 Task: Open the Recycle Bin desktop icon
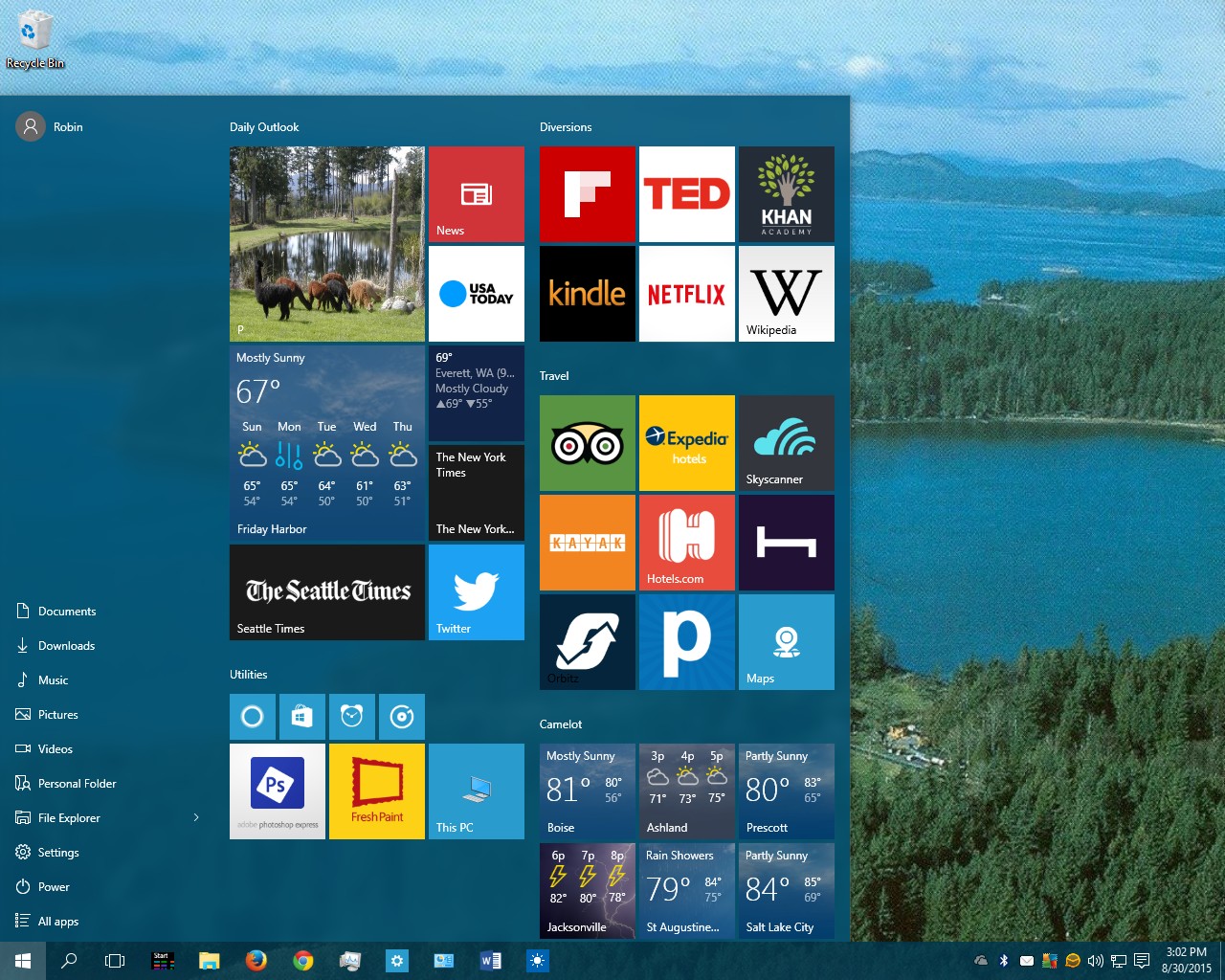[35, 40]
